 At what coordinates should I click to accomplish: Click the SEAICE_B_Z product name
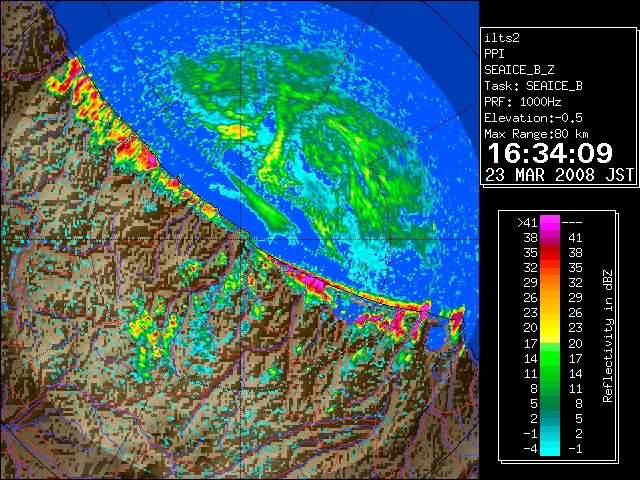519,70
